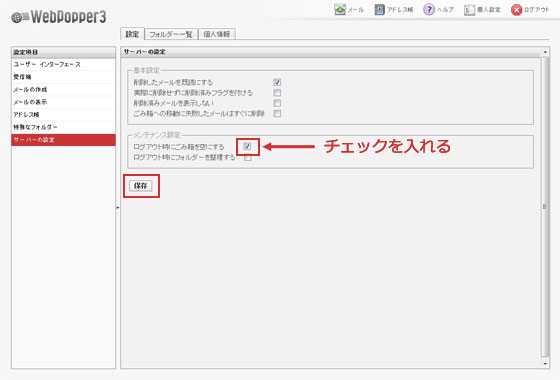Select アドレス帳 in the settings list

[63, 114]
